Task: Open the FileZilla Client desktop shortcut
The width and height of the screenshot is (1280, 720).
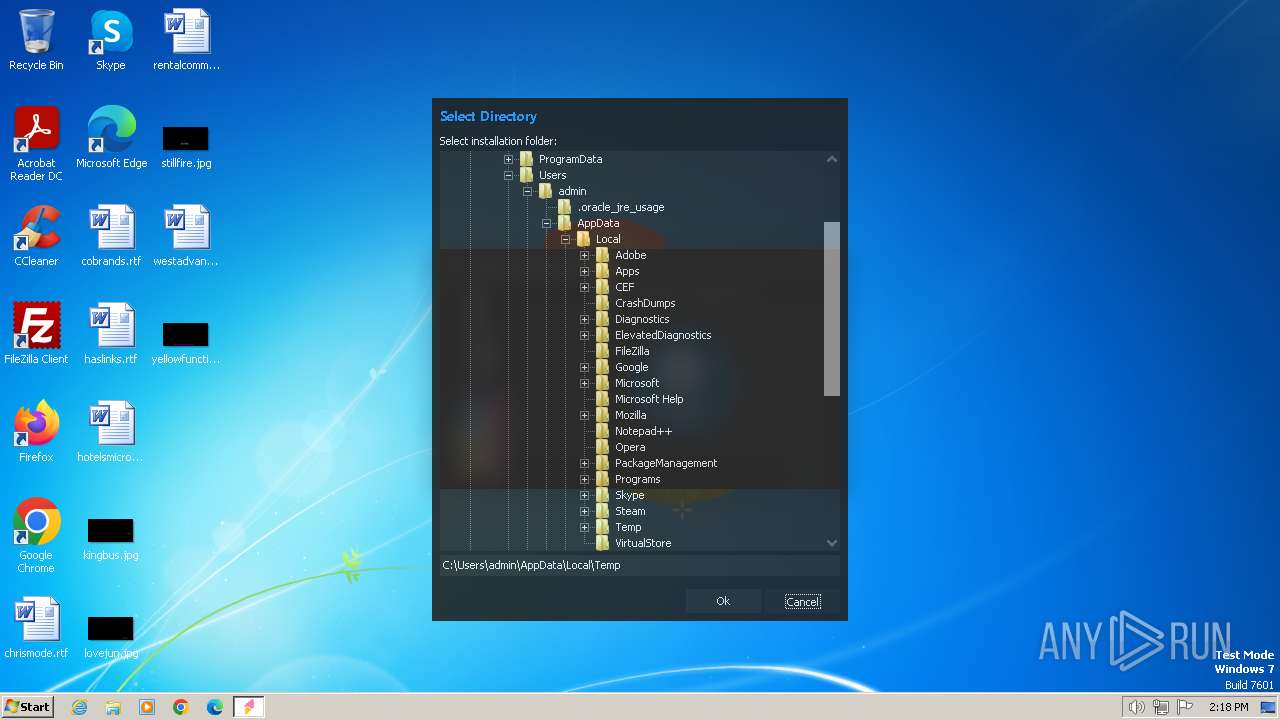Action: (x=36, y=334)
